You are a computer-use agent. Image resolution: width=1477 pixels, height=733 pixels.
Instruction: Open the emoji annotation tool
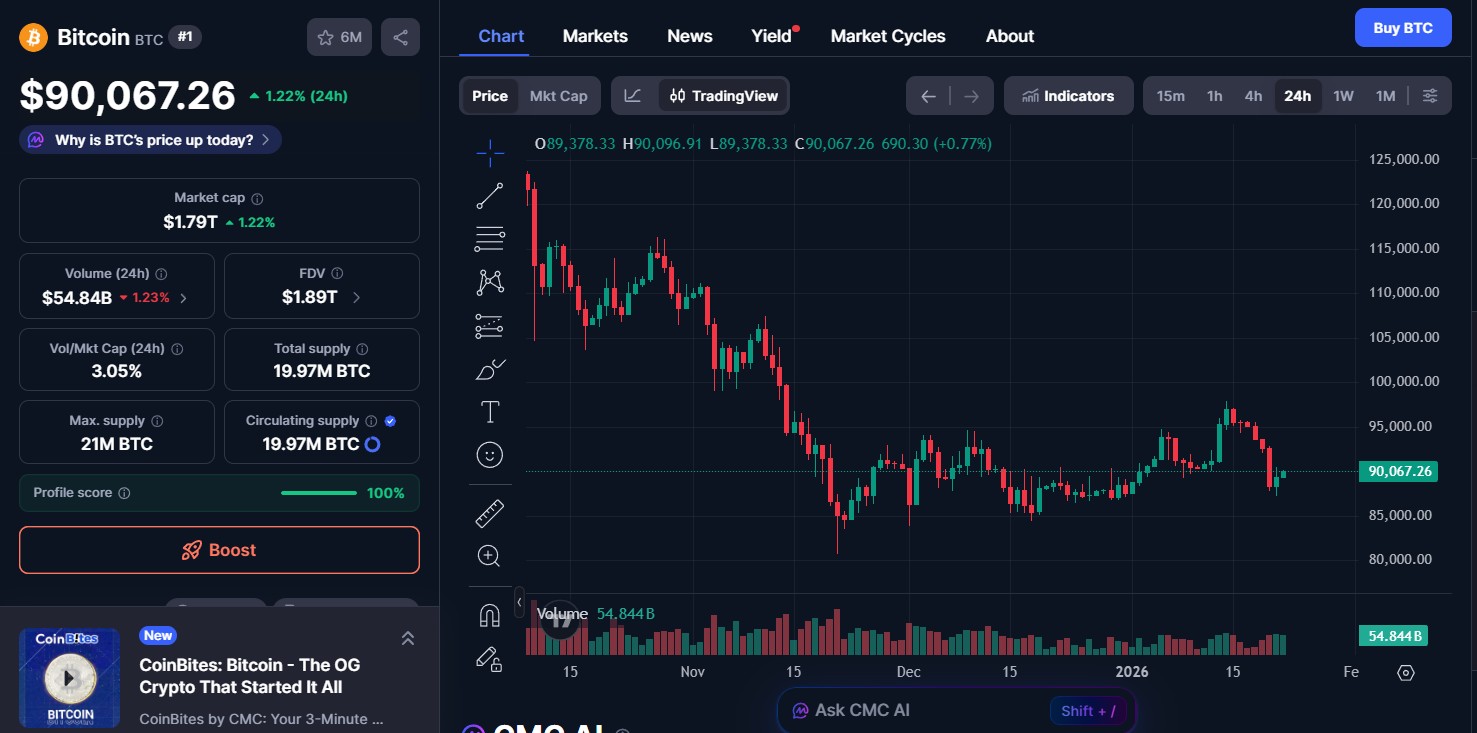tap(489, 454)
